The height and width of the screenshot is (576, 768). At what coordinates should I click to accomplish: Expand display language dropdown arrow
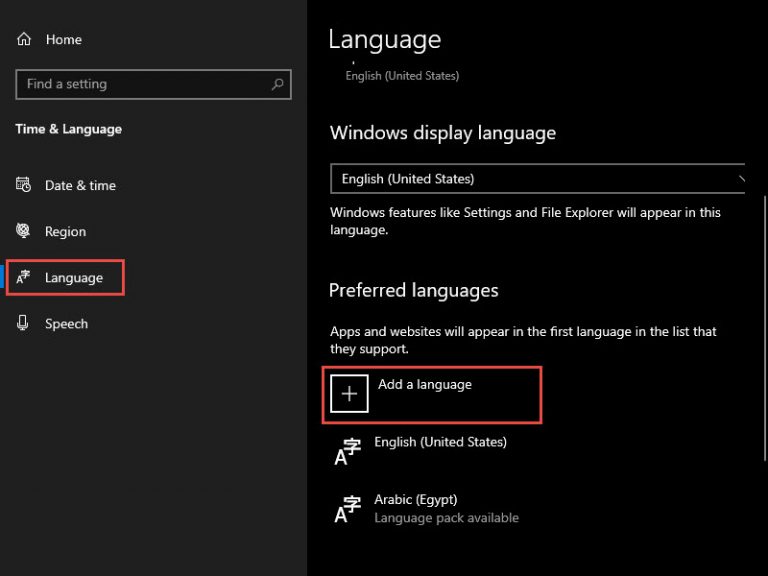pyautogui.click(x=741, y=179)
